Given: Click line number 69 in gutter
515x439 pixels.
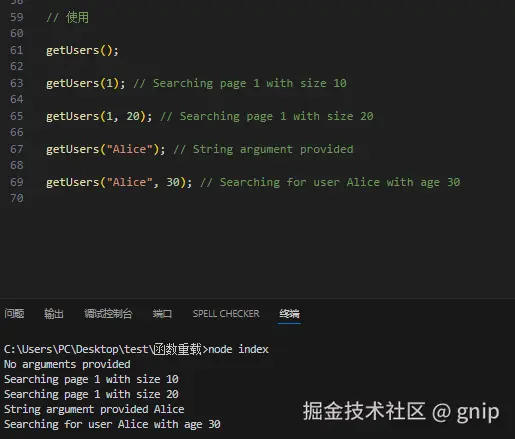Looking at the screenshot, I should (x=17, y=182).
